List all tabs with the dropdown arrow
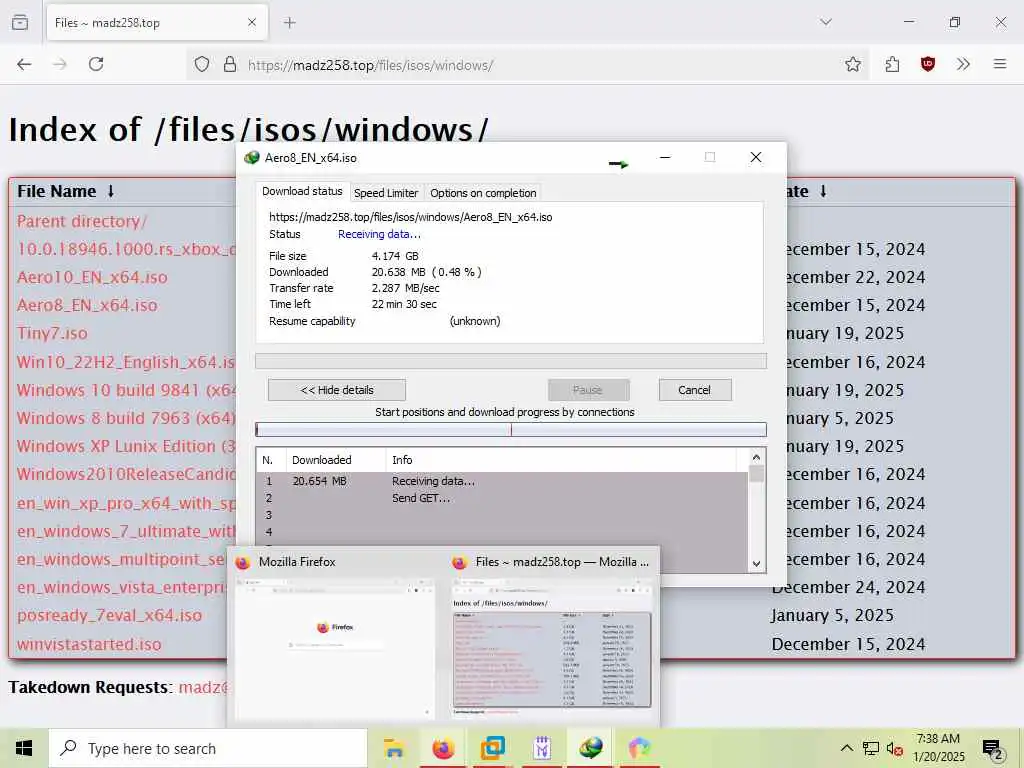Image resolution: width=1024 pixels, height=768 pixels. [825, 22]
